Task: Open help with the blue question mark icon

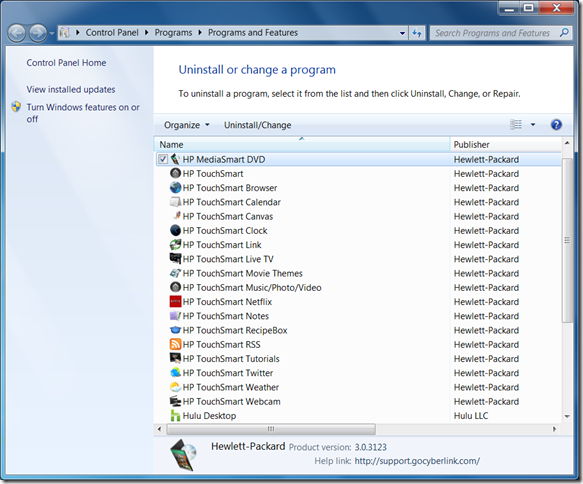Action: pyautogui.click(x=556, y=125)
